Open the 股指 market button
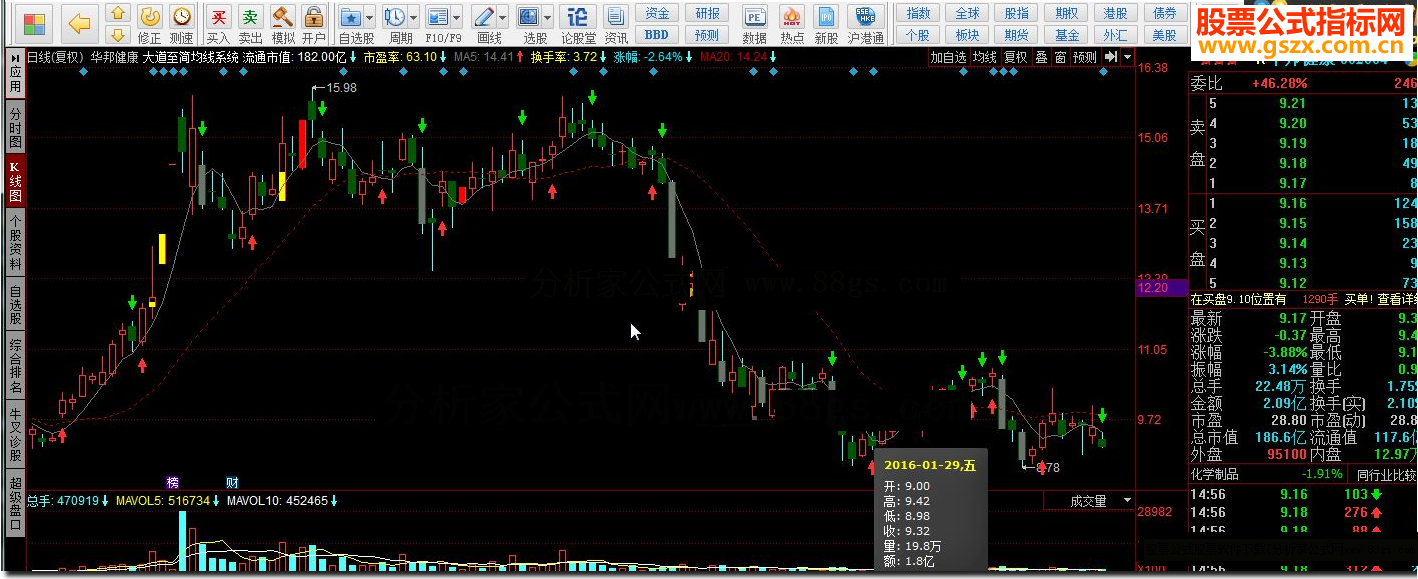The image size is (1418, 579). coord(1017,13)
